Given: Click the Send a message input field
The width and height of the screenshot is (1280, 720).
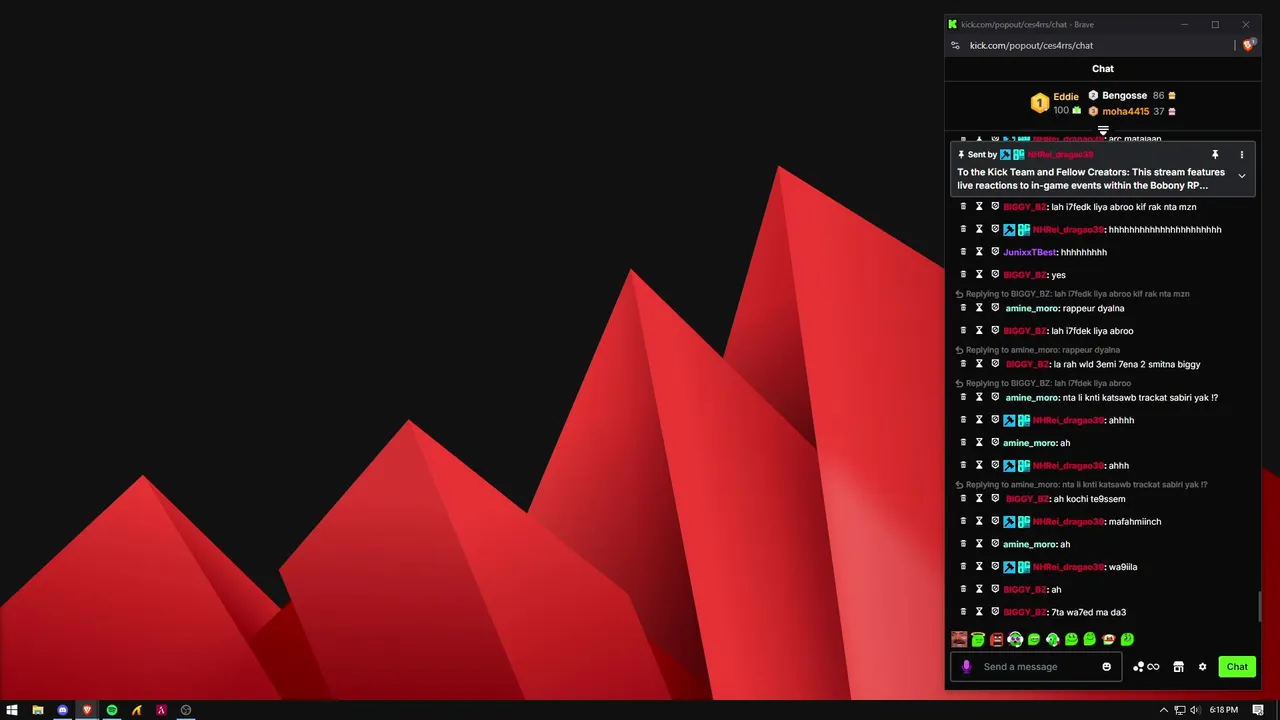Looking at the screenshot, I should click(1036, 667).
